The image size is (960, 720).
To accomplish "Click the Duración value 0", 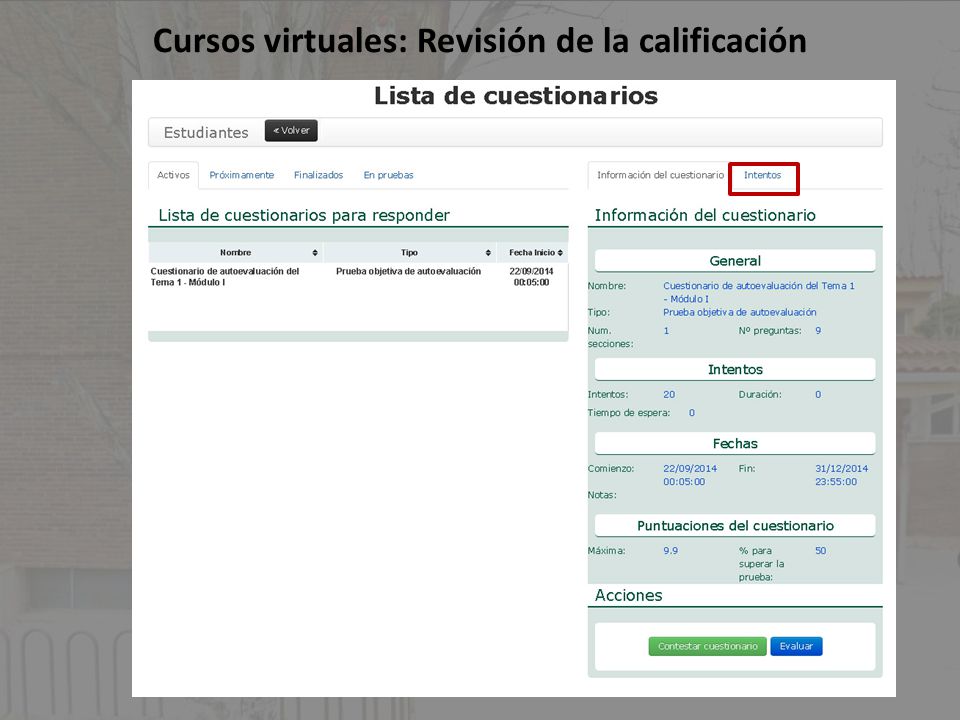I will coord(818,394).
